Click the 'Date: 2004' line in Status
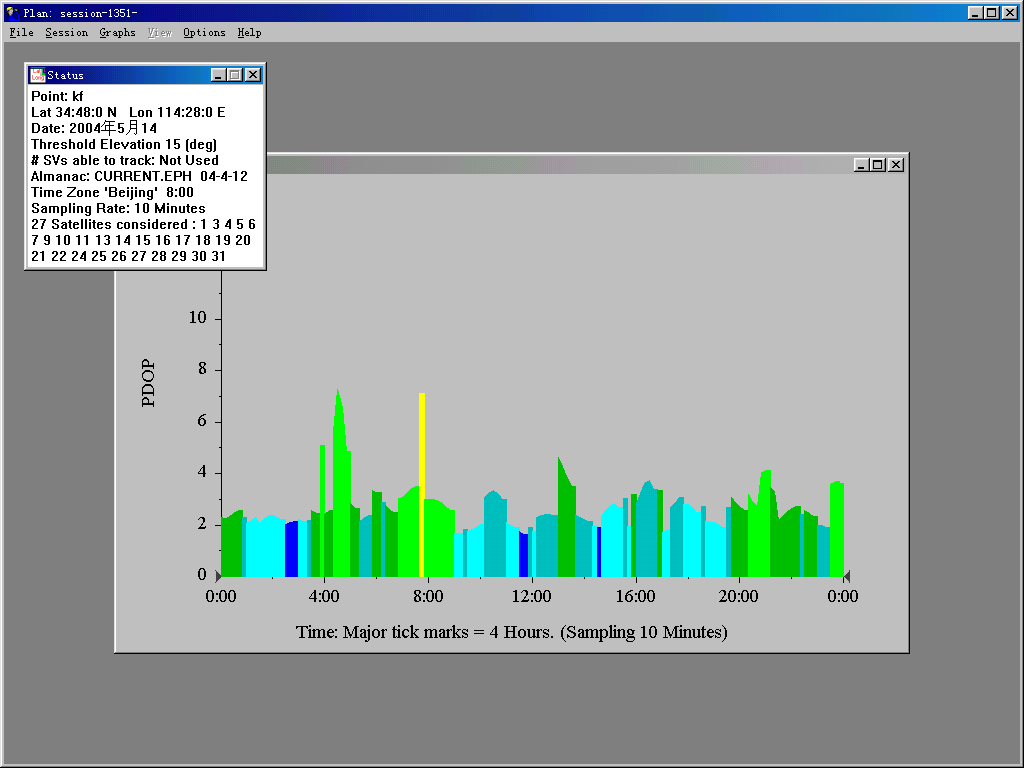The height and width of the screenshot is (768, 1024). click(94, 128)
